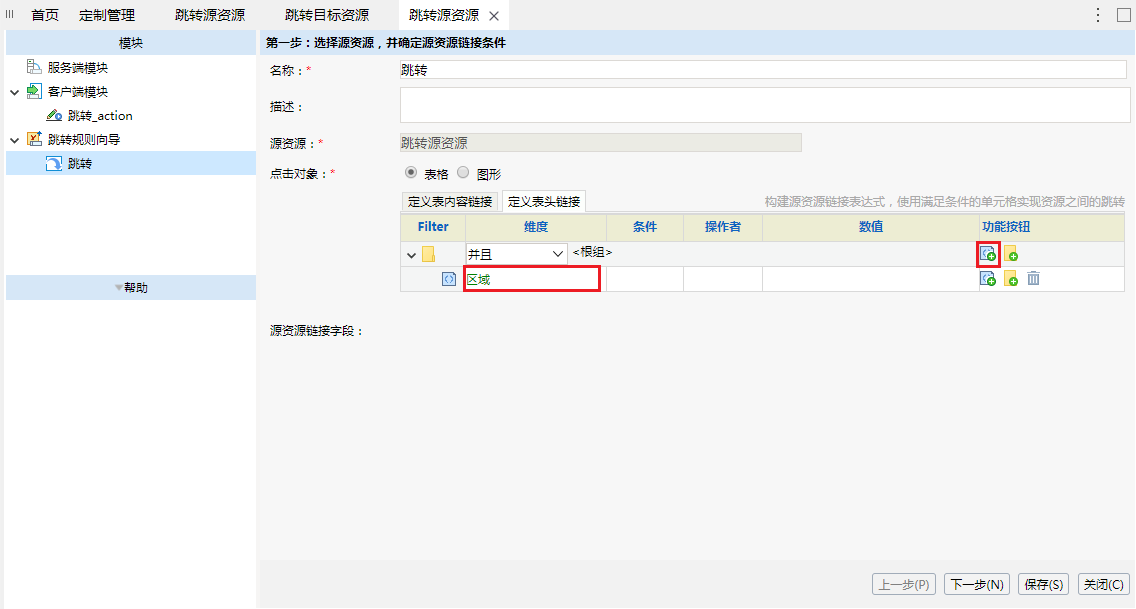This screenshot has height=609, width=1136.
Task: Add condition expression in root group row
Action: pos(987,254)
